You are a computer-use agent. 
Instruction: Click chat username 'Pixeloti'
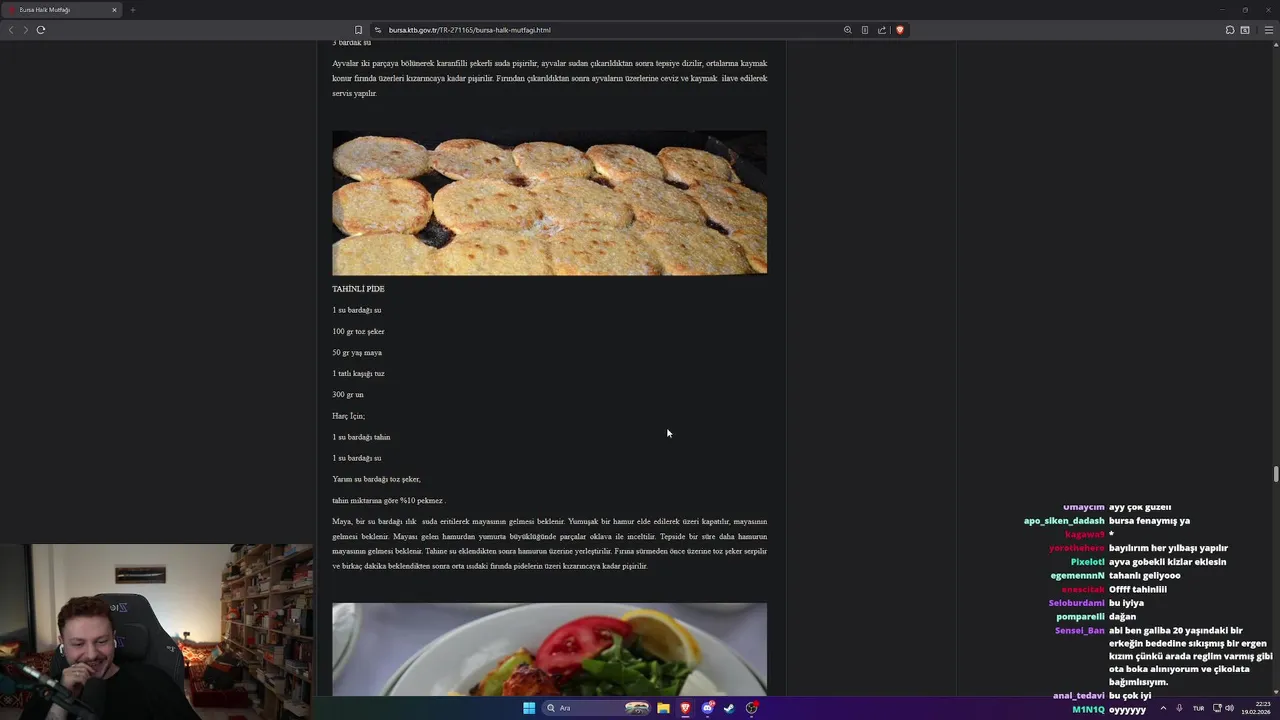pyautogui.click(x=1088, y=562)
